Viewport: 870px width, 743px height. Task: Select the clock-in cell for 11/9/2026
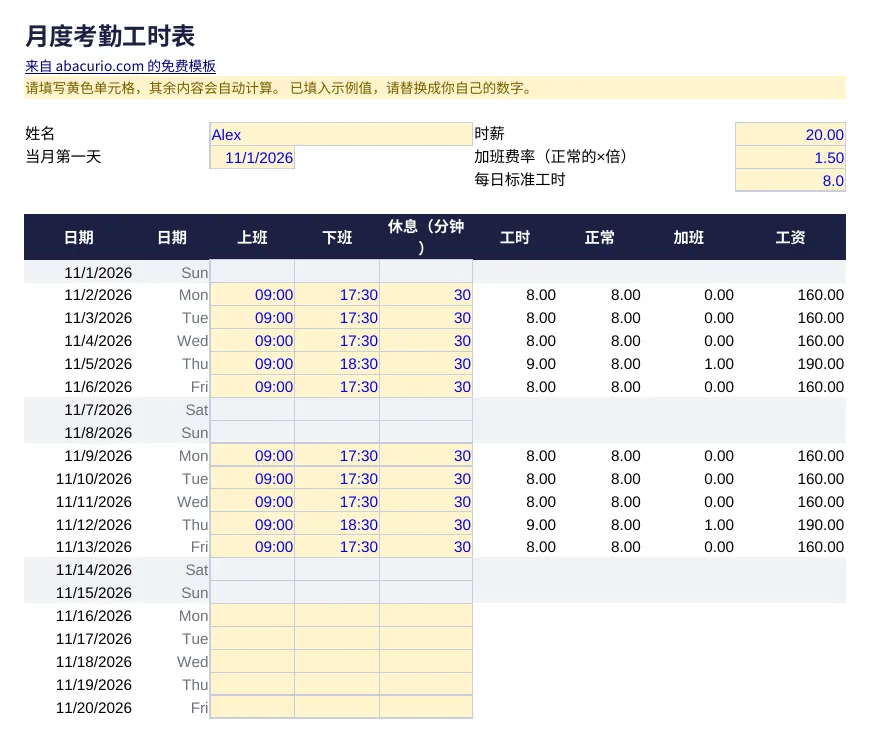252,456
